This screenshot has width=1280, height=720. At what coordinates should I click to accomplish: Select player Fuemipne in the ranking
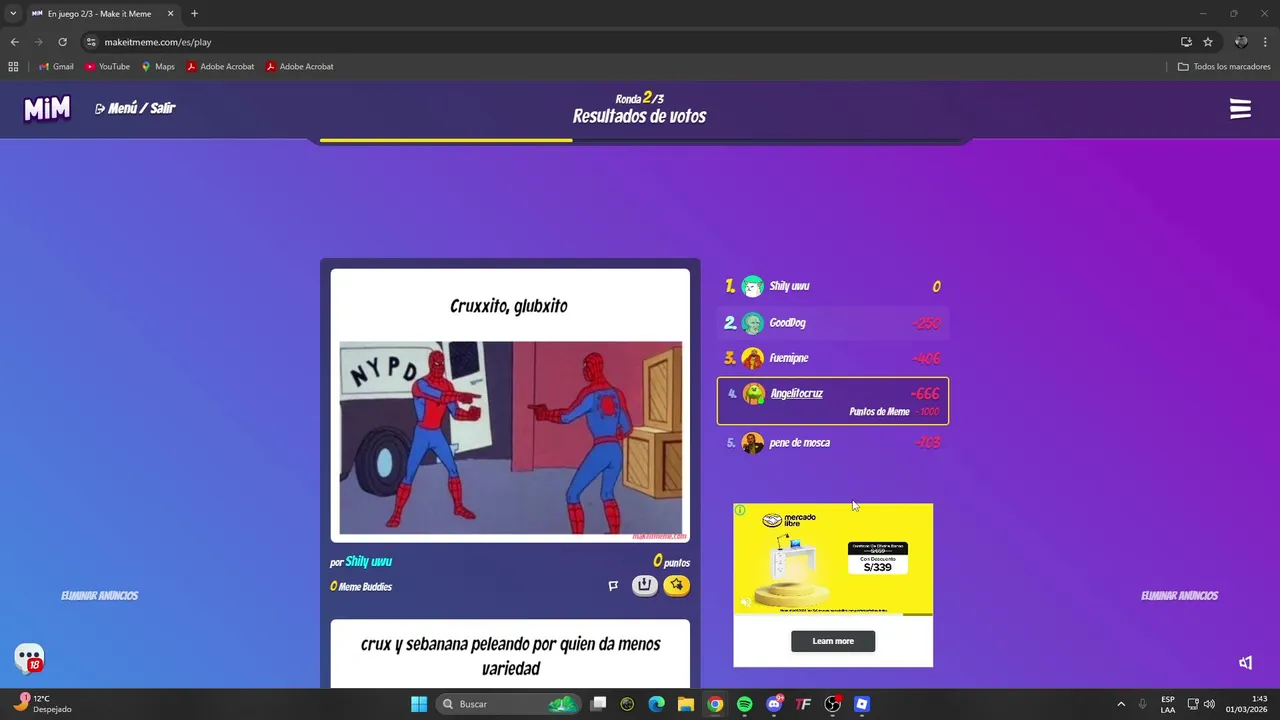click(x=833, y=358)
